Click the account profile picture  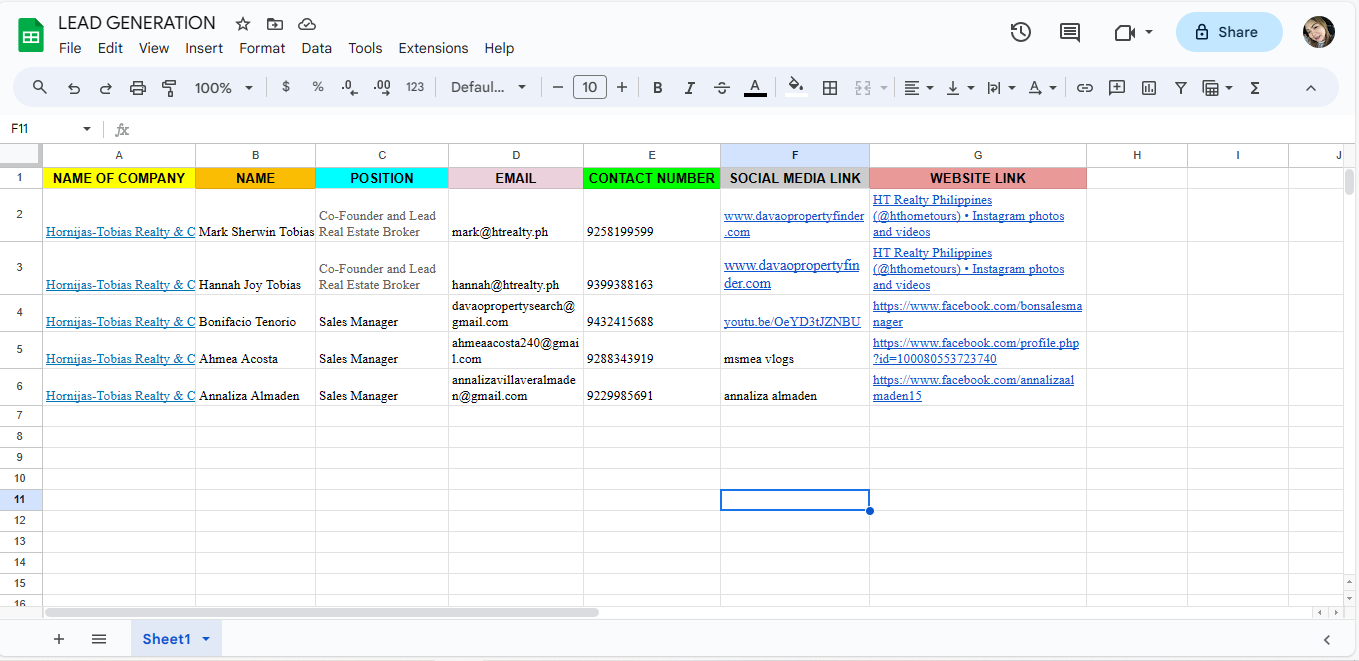(x=1319, y=32)
